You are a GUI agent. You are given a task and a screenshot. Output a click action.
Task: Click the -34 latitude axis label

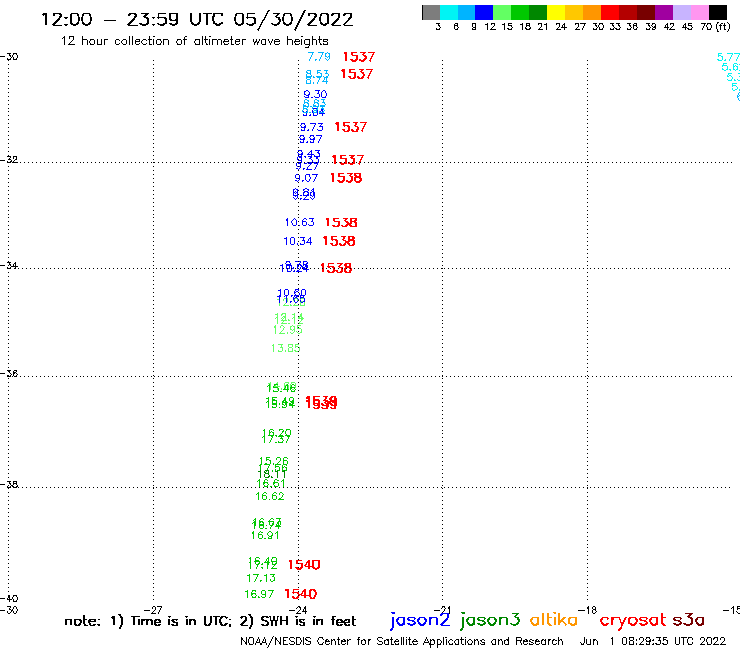[9, 265]
